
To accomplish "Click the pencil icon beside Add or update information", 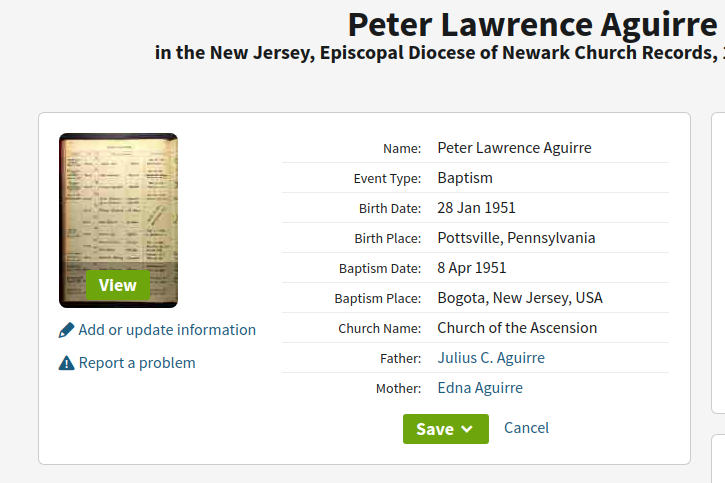I will [67, 330].
